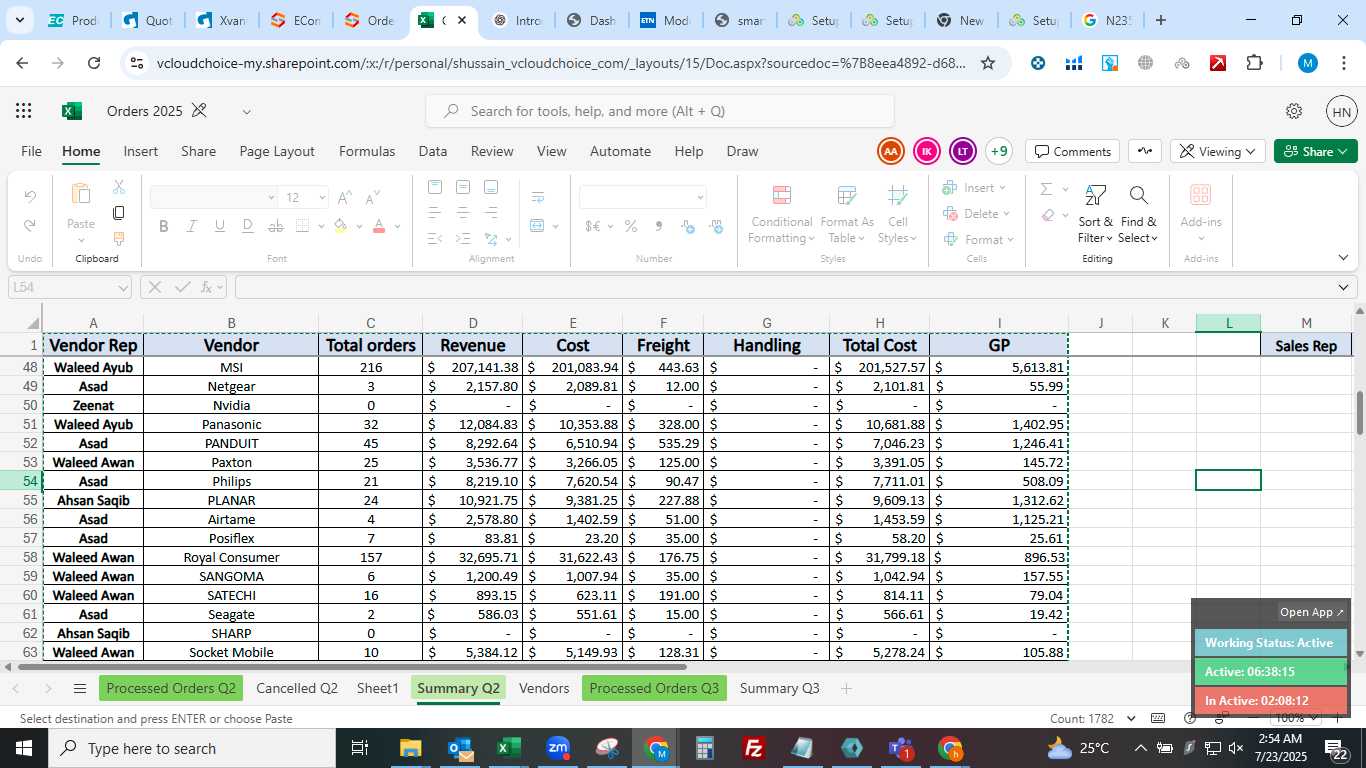Click the Wrap text icon
The height and width of the screenshot is (768, 1366).
(538, 197)
